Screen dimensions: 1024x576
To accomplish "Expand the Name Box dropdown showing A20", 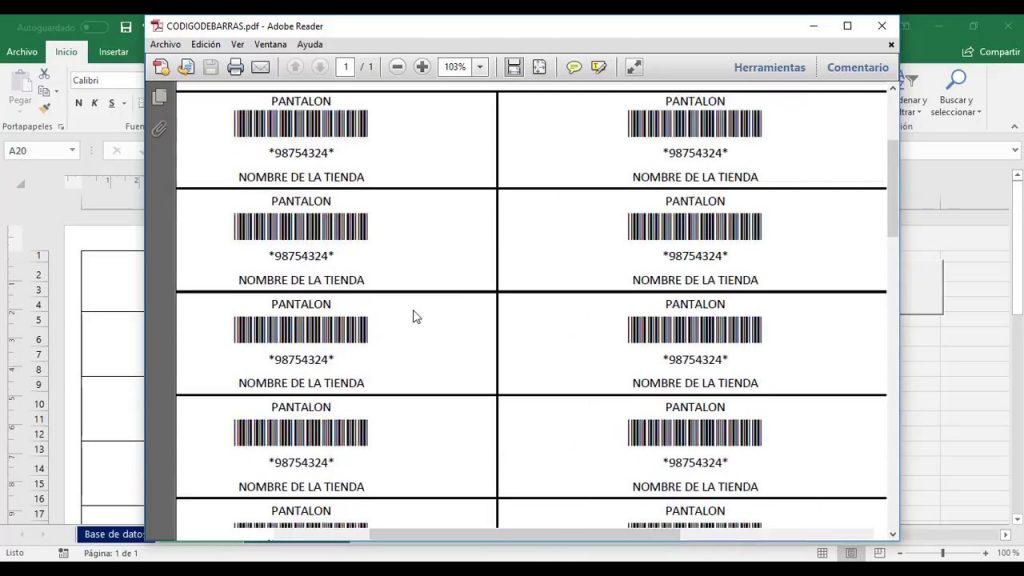I will [72, 150].
